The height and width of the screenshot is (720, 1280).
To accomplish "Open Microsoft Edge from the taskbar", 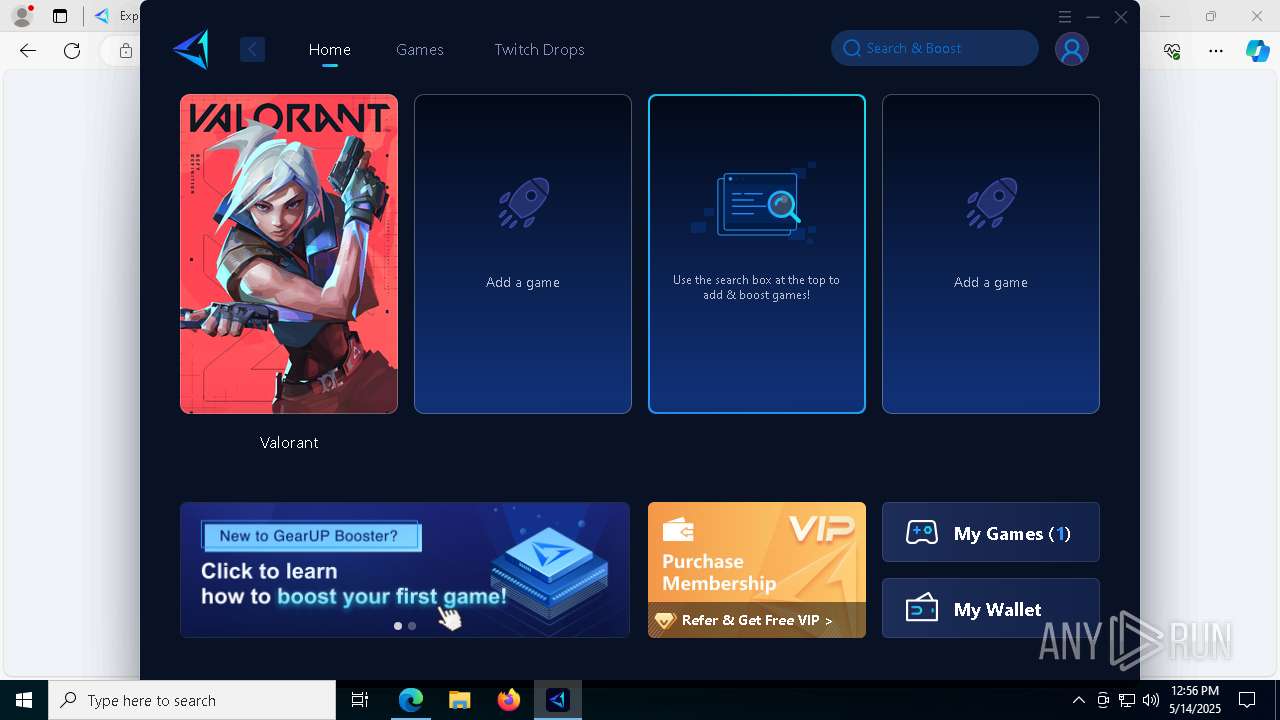I will tap(411, 700).
